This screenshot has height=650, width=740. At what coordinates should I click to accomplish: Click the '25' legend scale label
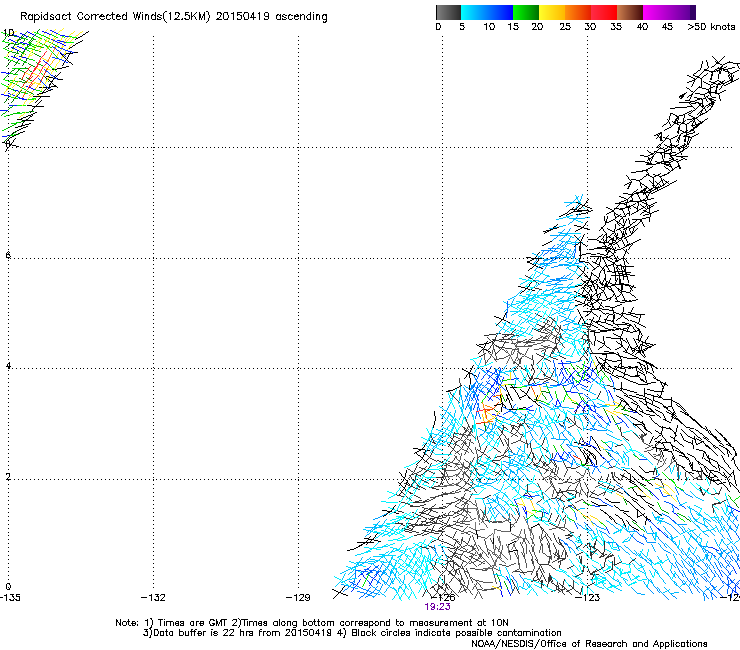point(565,27)
